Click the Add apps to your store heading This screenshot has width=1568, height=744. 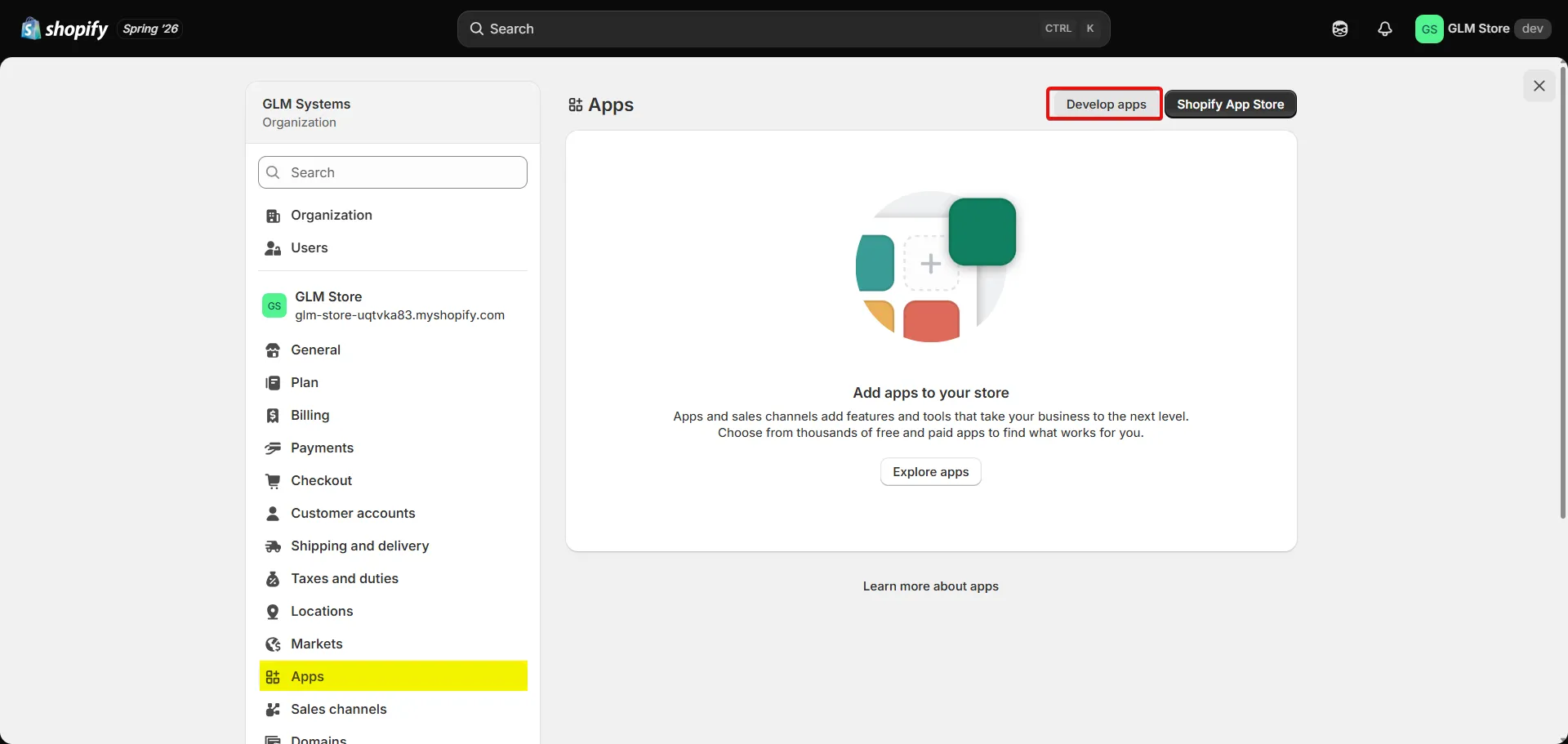(x=930, y=393)
